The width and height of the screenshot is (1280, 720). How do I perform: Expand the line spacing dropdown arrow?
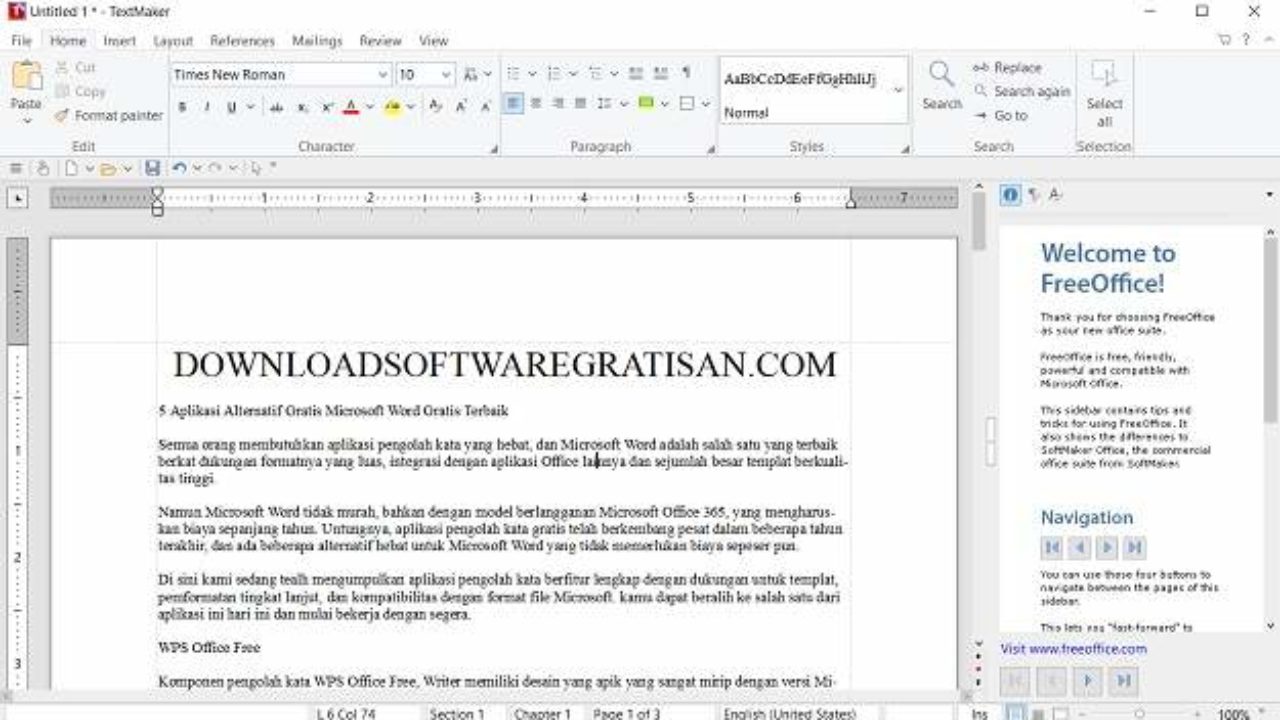(624, 103)
